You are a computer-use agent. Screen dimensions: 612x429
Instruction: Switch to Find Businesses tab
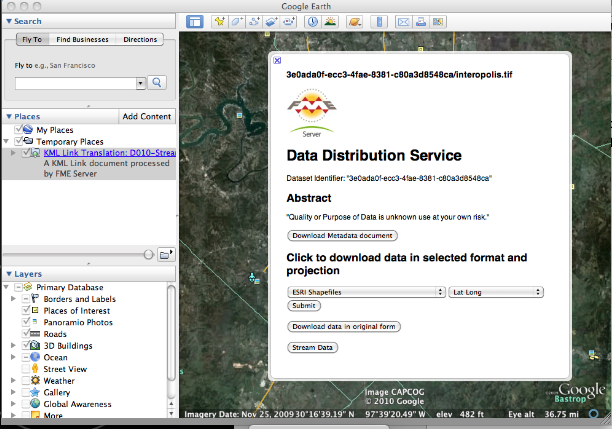tap(82, 39)
